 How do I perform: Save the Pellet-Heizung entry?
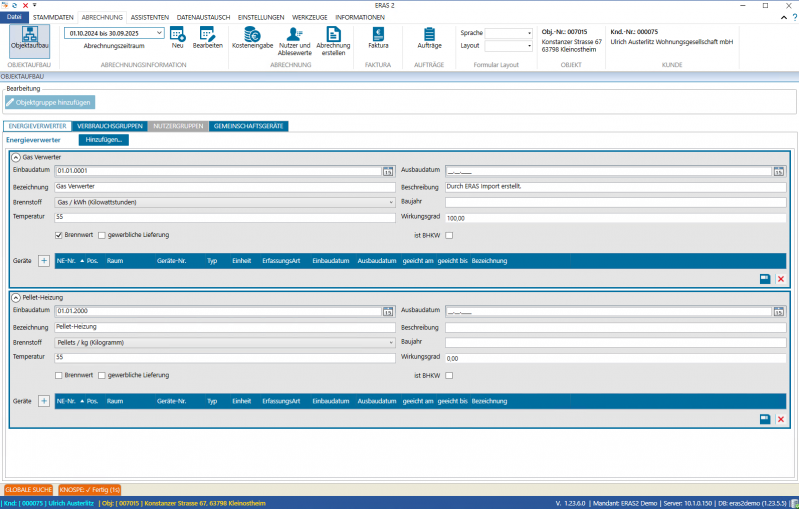pos(765,419)
